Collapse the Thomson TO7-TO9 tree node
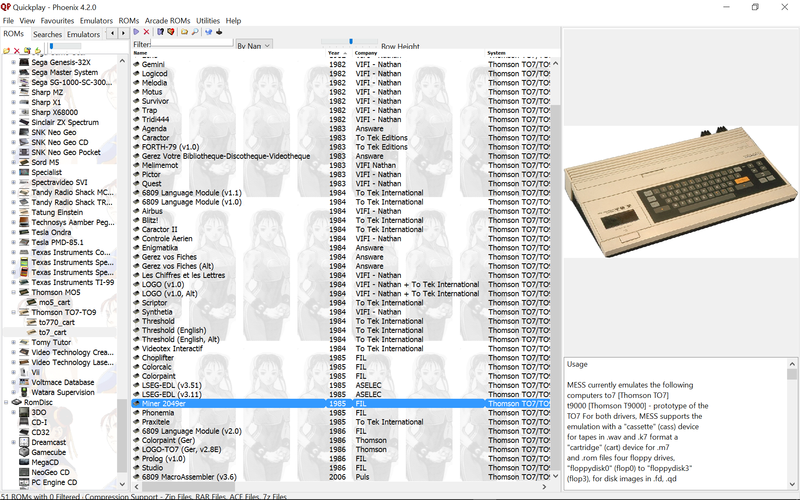 (13, 312)
